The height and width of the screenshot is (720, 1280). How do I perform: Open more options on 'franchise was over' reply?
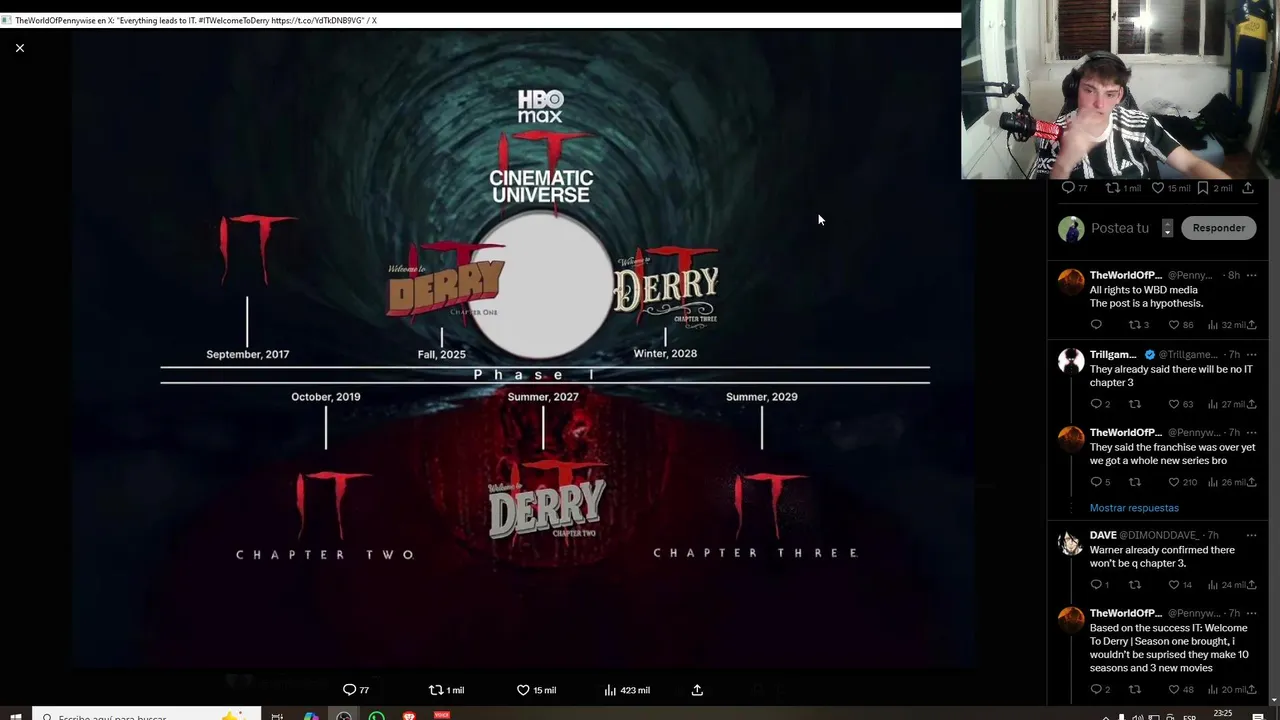[x=1251, y=433]
